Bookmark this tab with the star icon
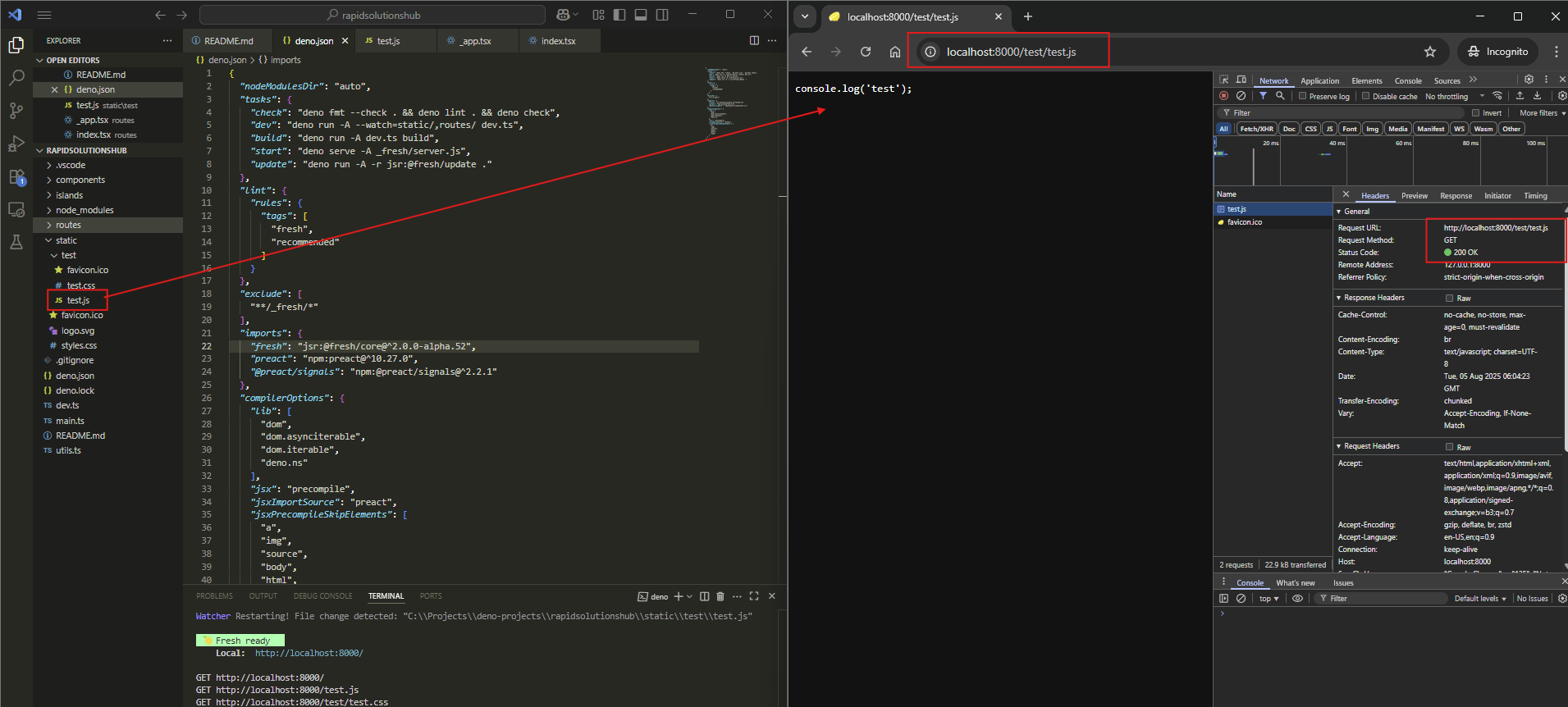Screen dimensions: 1568x707 (x=1430, y=52)
